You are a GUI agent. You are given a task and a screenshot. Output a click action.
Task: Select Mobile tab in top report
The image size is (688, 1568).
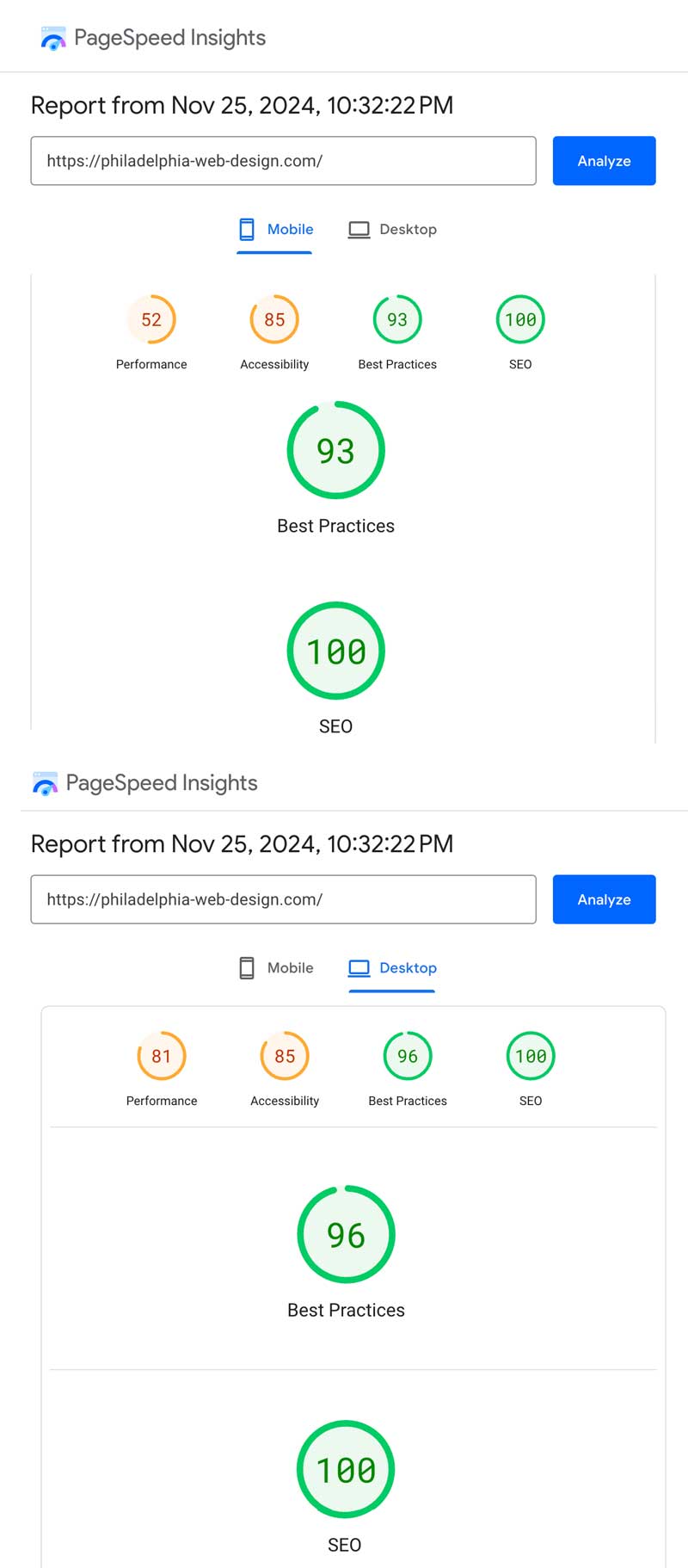click(275, 230)
